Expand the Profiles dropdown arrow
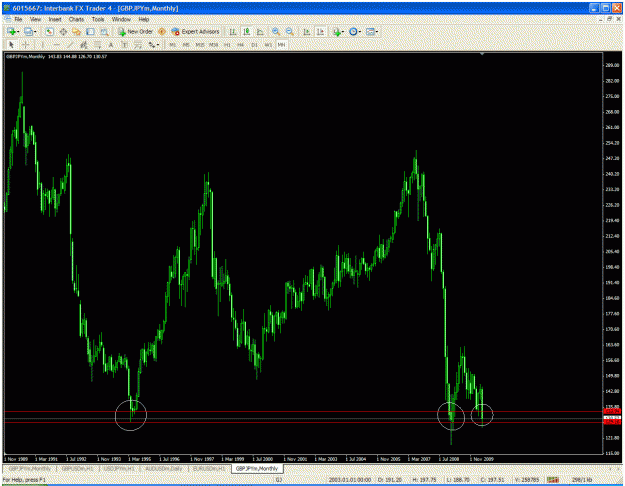The image size is (625, 486). click(x=35, y=32)
